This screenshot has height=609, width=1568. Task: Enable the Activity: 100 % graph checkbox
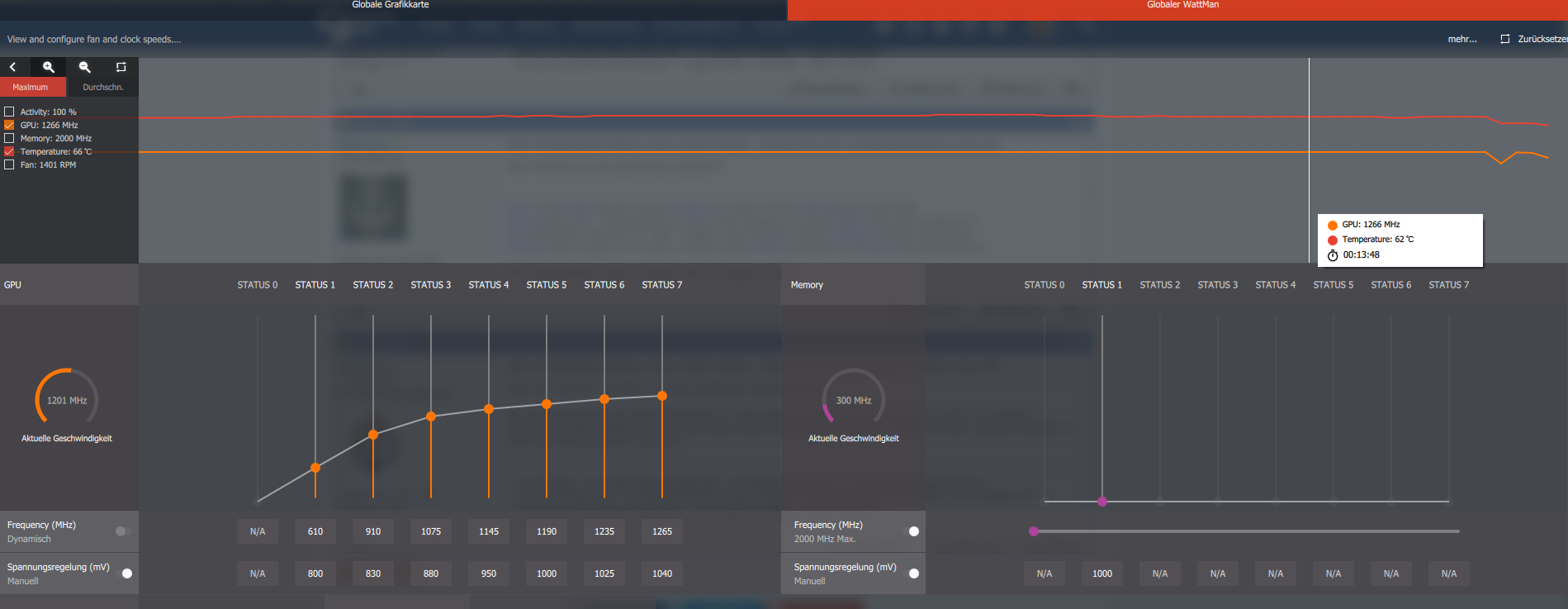click(x=9, y=112)
